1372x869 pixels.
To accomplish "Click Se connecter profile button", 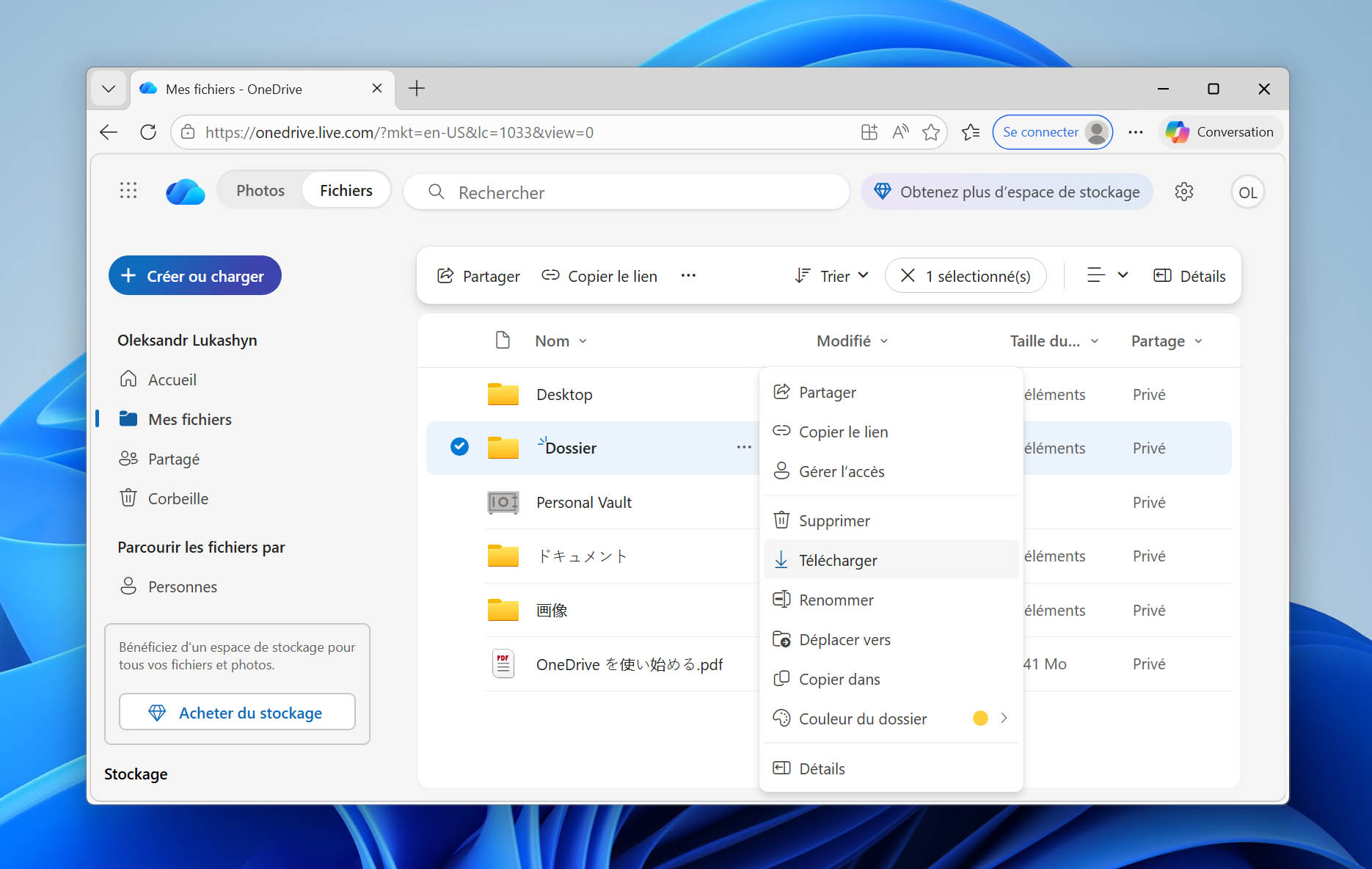I will (x=1052, y=132).
